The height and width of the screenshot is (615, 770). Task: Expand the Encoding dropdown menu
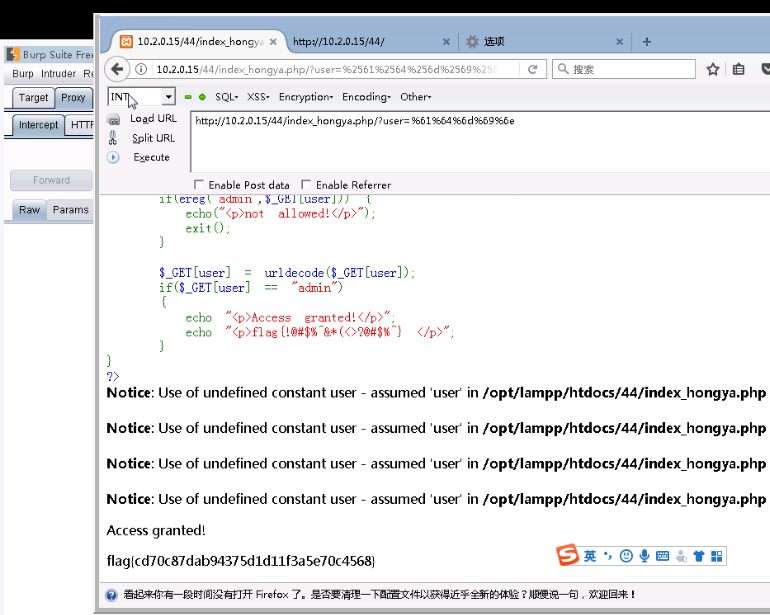[366, 97]
